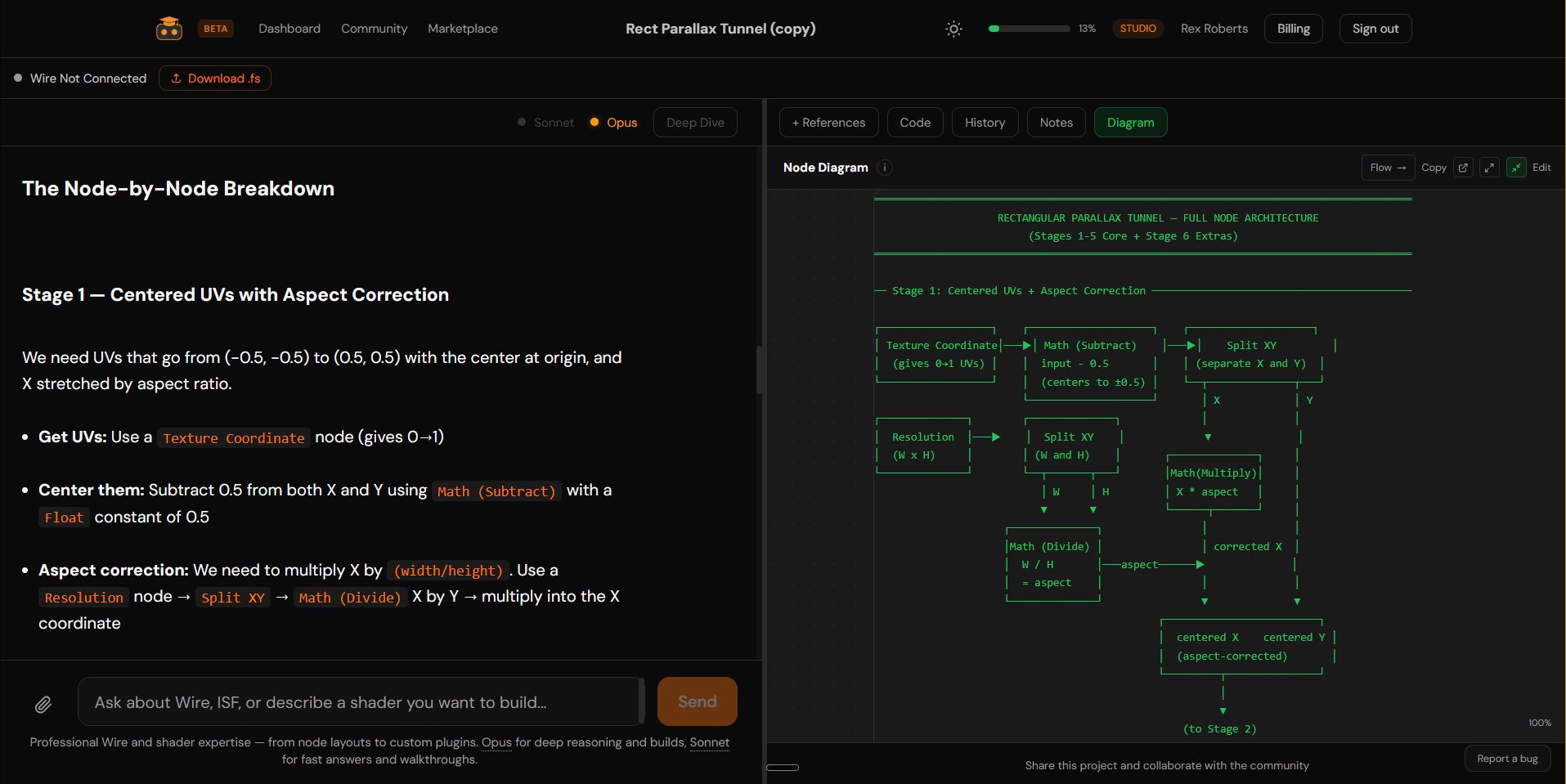Go to the Community page
The height and width of the screenshot is (784, 1566).
pyautogui.click(x=374, y=29)
